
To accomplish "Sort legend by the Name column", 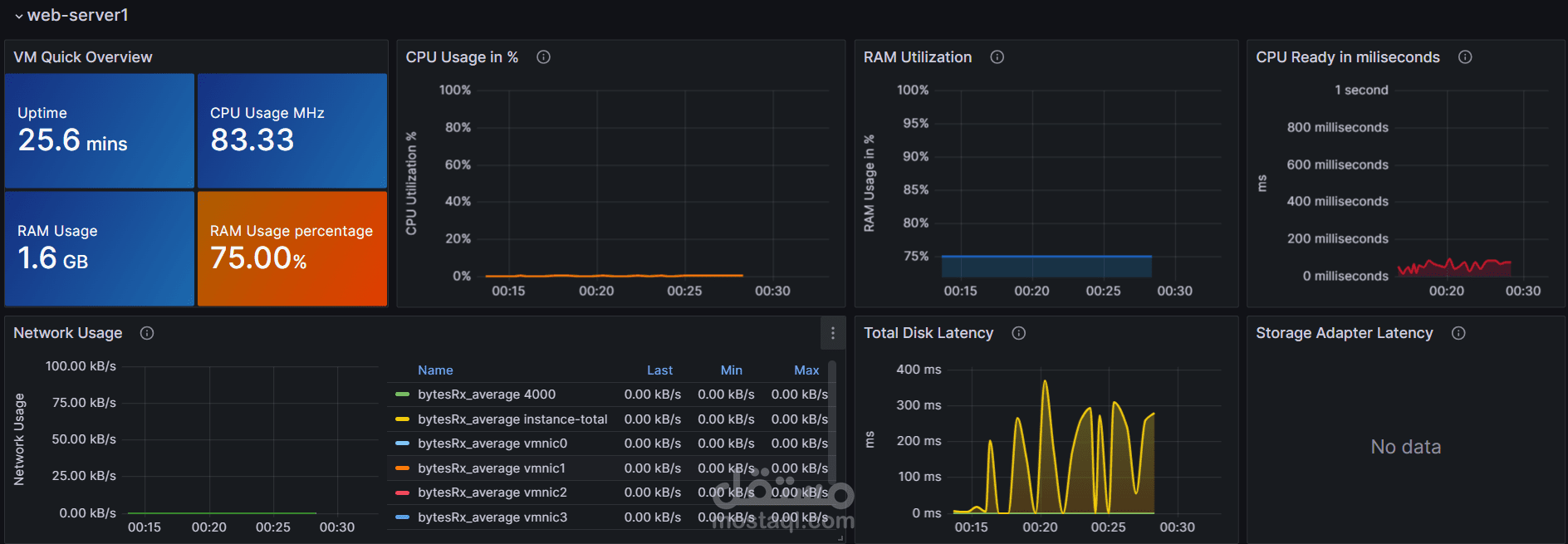I will 435,370.
